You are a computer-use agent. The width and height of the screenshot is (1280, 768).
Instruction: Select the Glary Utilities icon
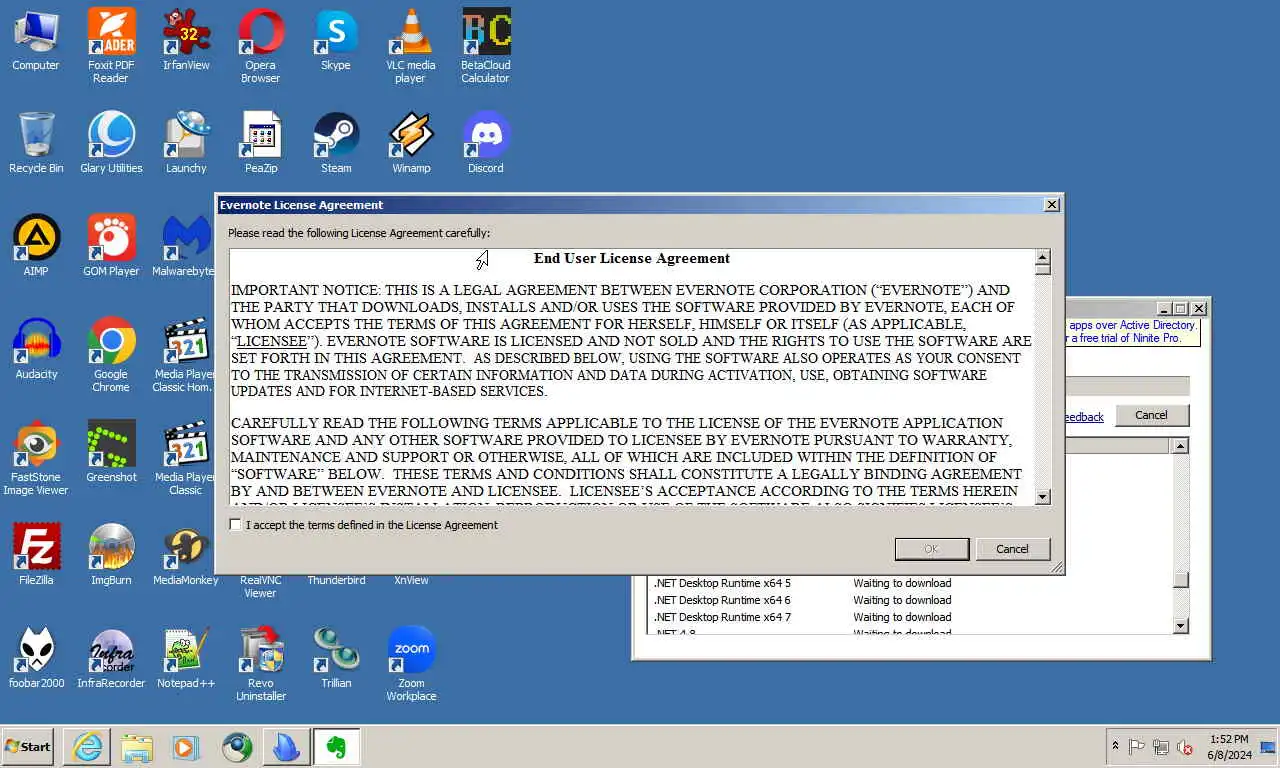[111, 143]
